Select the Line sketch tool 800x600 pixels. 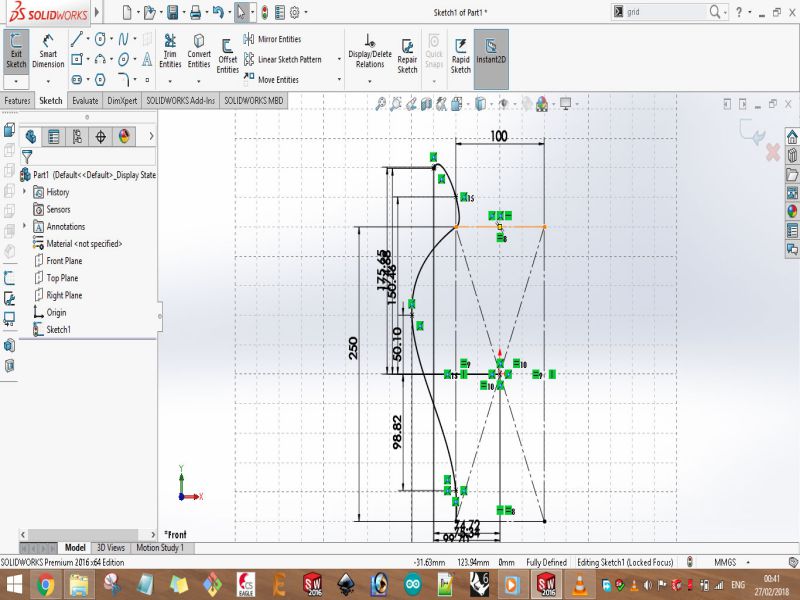77,39
